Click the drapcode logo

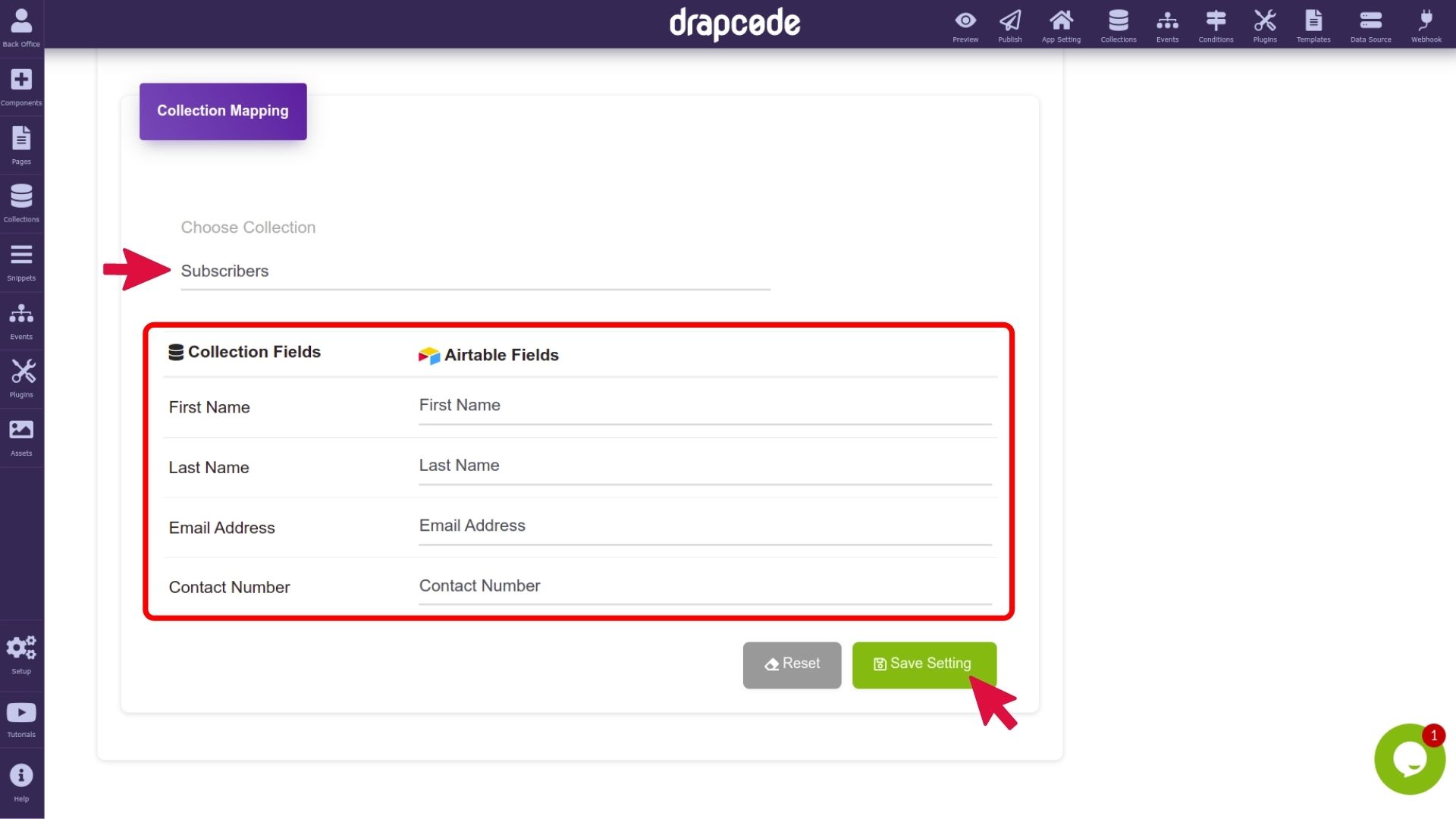point(734,24)
